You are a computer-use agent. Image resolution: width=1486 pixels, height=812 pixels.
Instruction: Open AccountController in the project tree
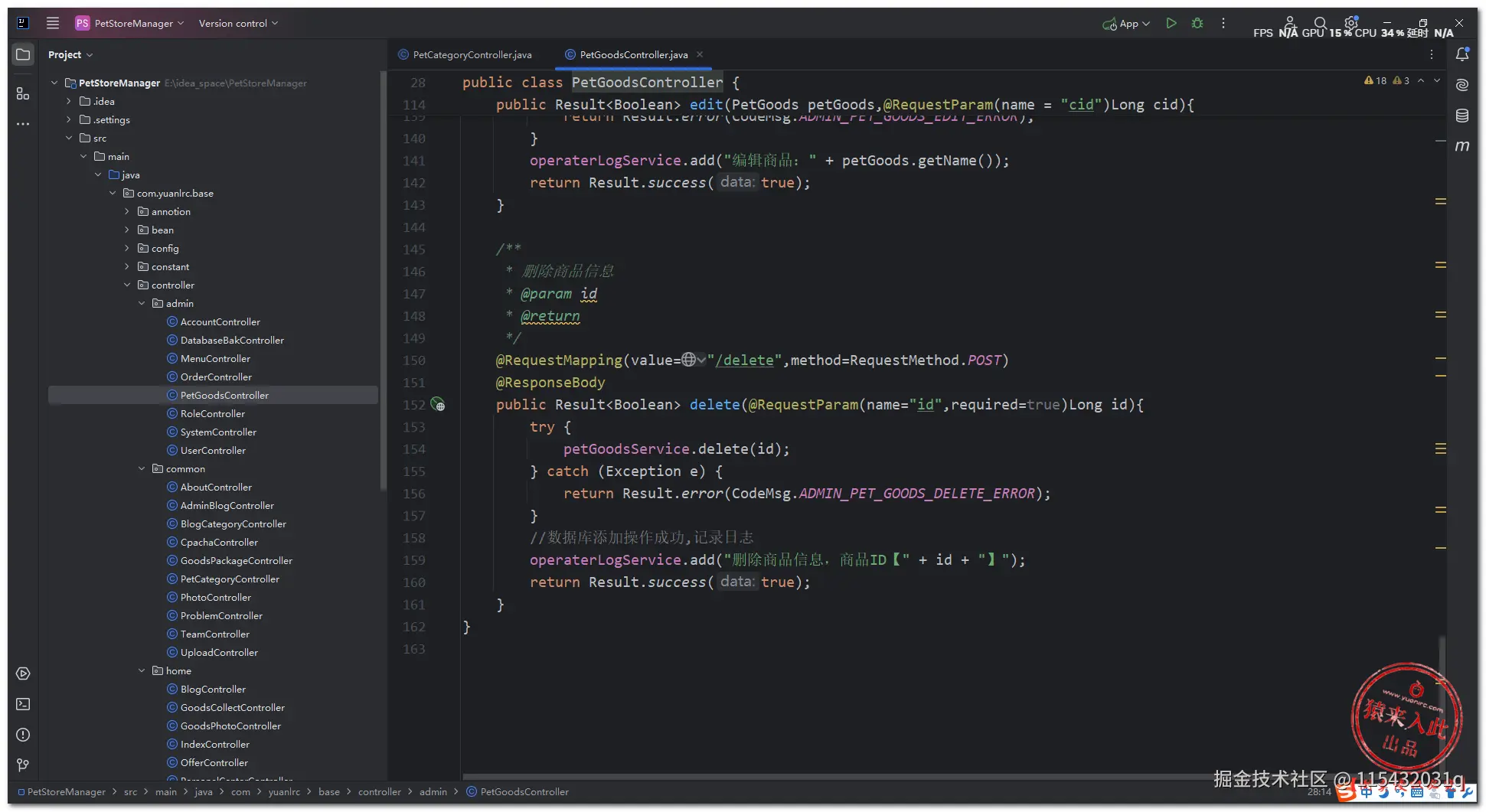pos(220,321)
